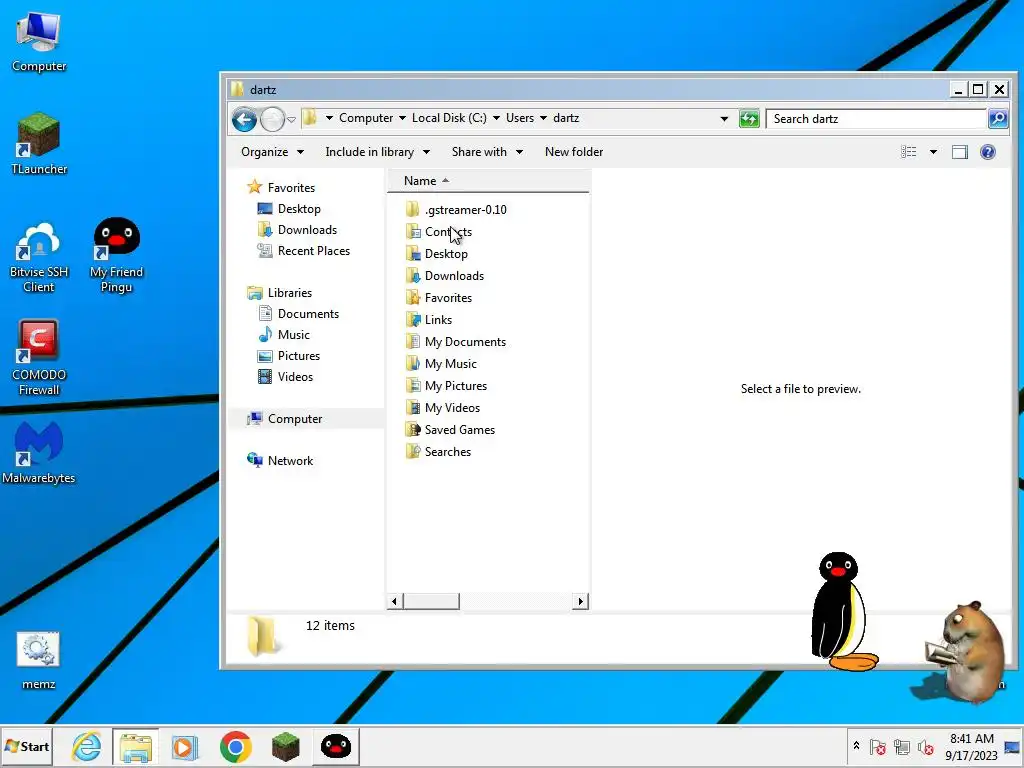Click Pingu app icon in taskbar

click(336, 746)
